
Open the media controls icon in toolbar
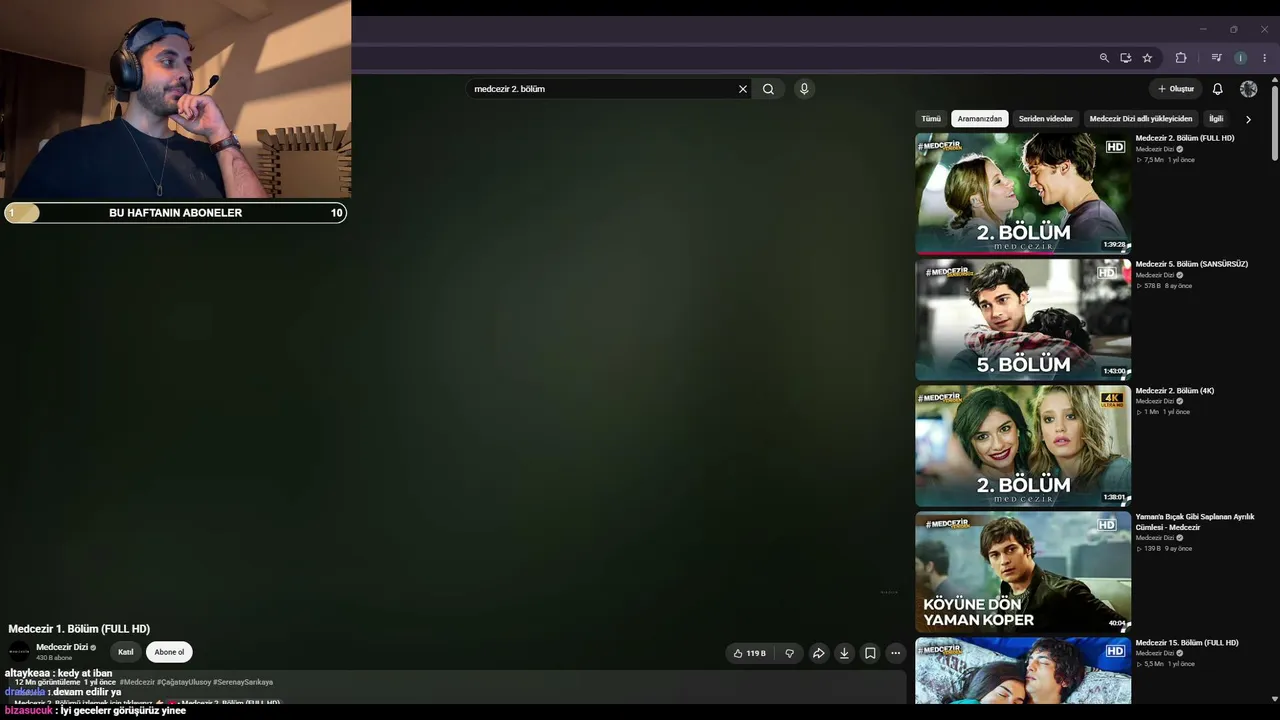point(1217,58)
